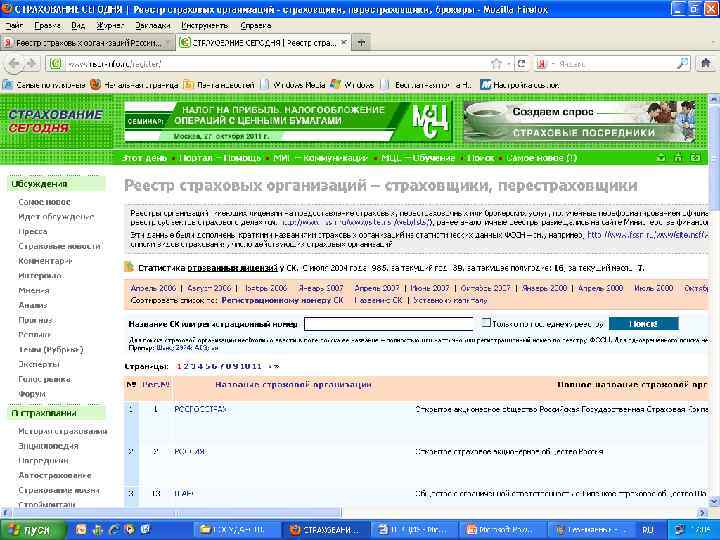Sort list by Регистрационному номеру СК
The image size is (720, 540).
tap(282, 300)
